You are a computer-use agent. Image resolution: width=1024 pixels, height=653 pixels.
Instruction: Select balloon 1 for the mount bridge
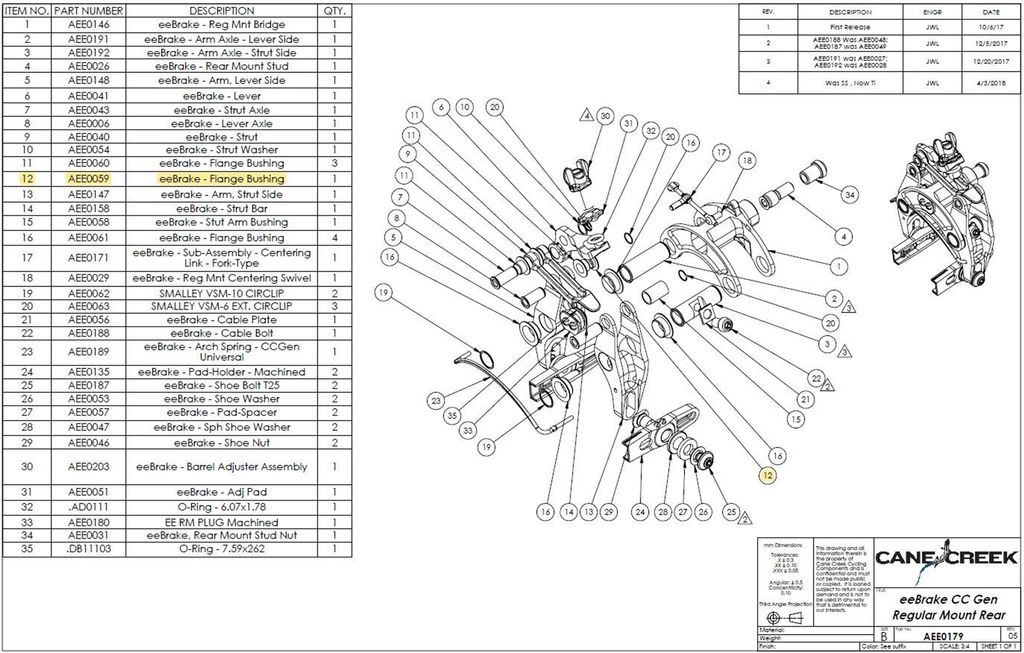coord(839,266)
